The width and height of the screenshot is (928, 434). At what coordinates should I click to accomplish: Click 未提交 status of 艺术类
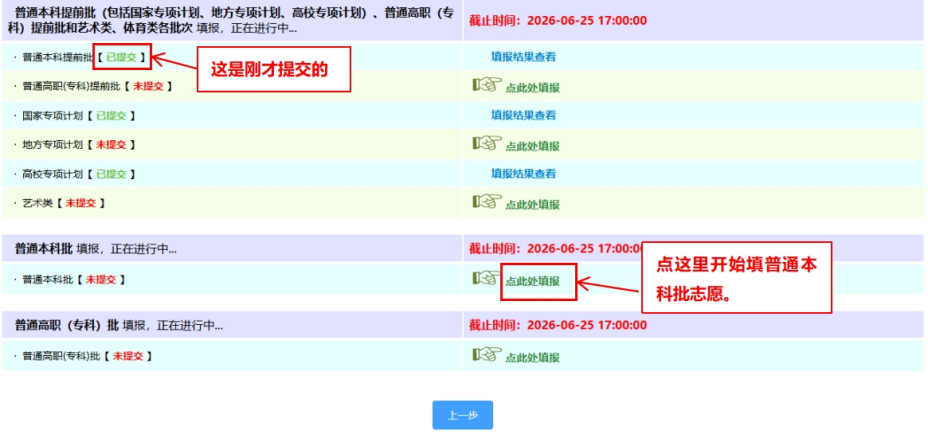pos(80,203)
